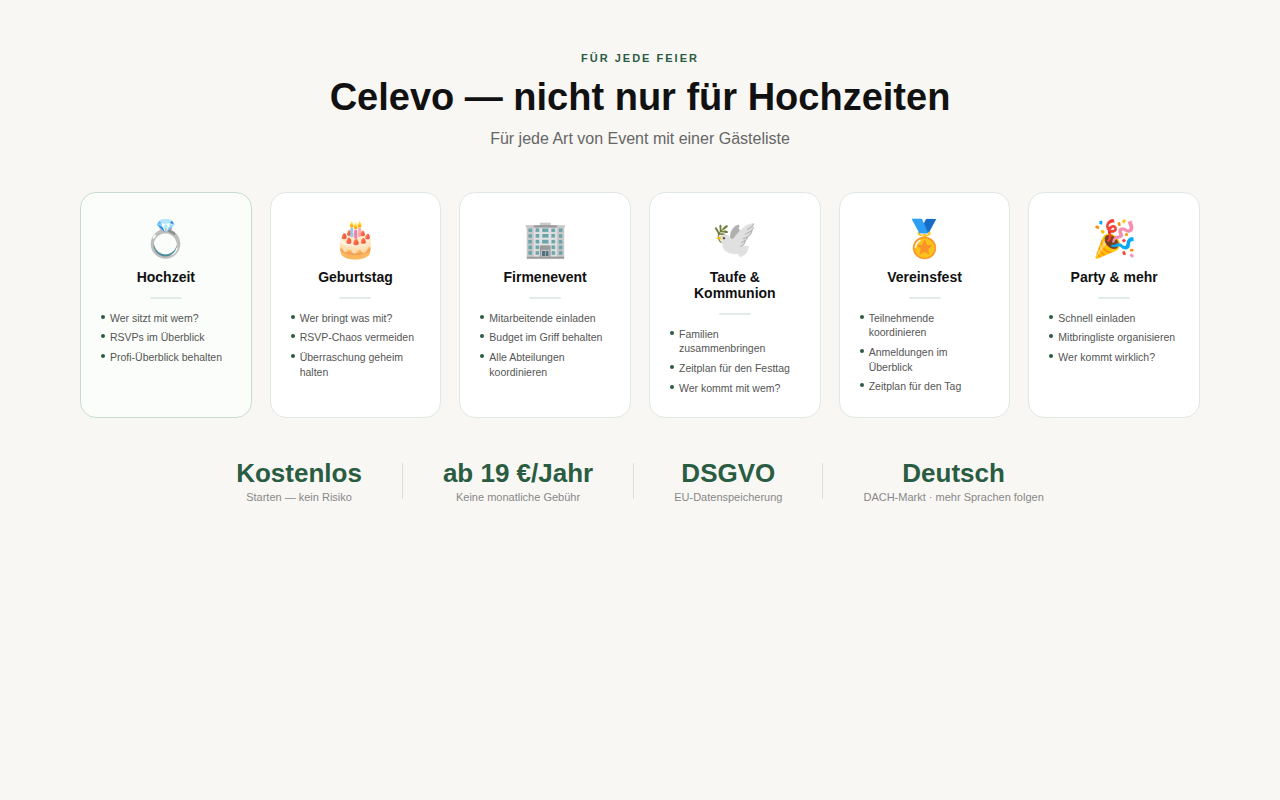The width and height of the screenshot is (1280, 800).
Task: Click the RSVP-Chaos vermeiden list item
Action: 357,337
